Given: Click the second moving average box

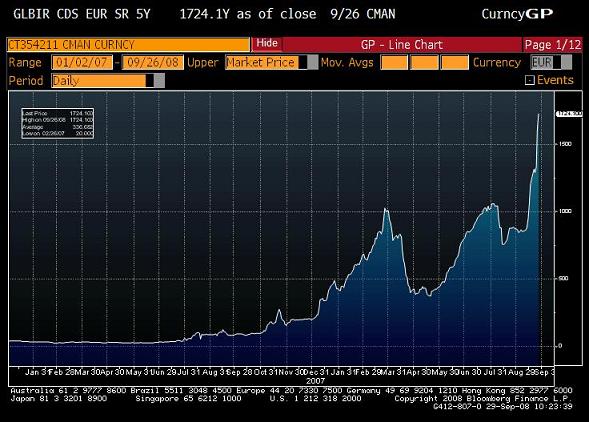Looking at the screenshot, I should click(424, 62).
